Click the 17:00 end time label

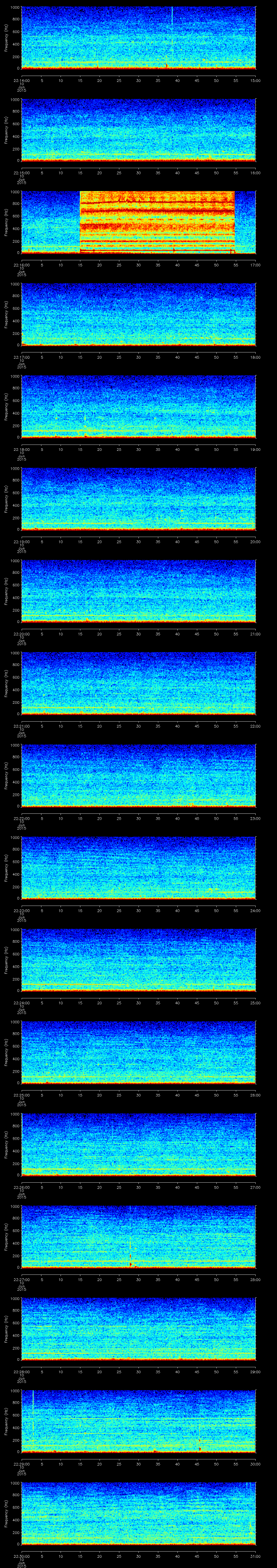(256, 265)
